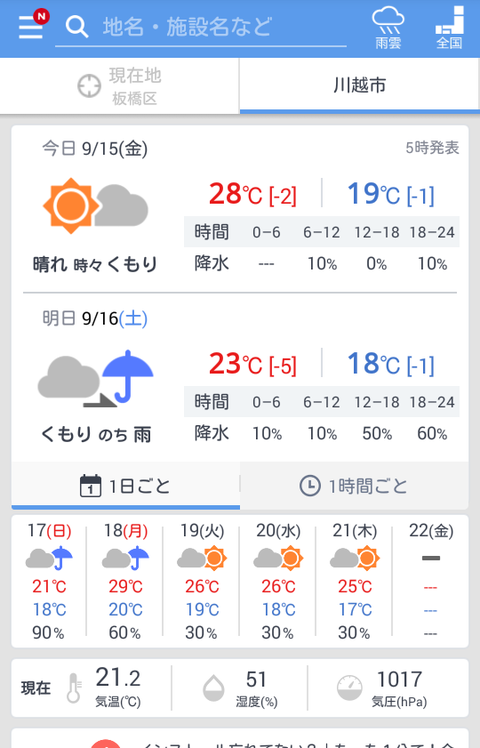Switch to the 現在地 板橋区 tab

click(x=119, y=86)
